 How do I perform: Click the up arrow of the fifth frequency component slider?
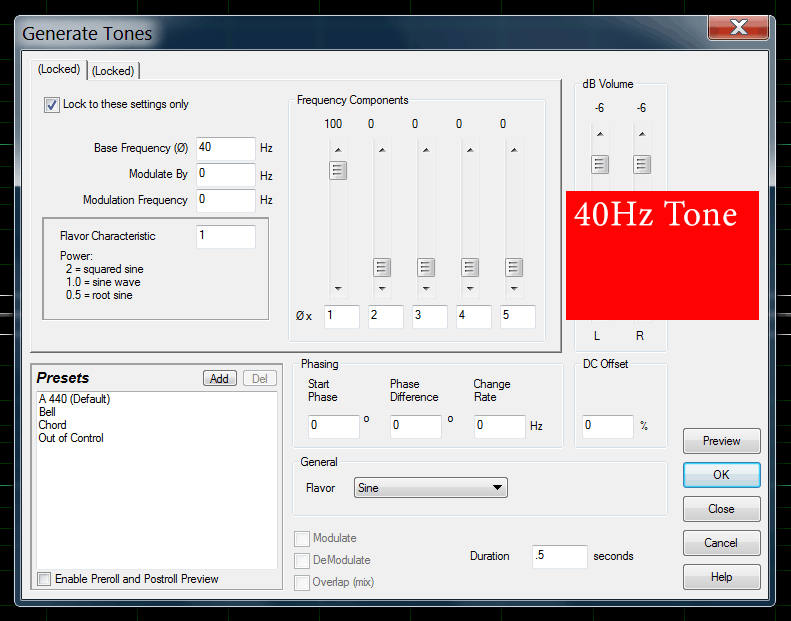point(514,151)
